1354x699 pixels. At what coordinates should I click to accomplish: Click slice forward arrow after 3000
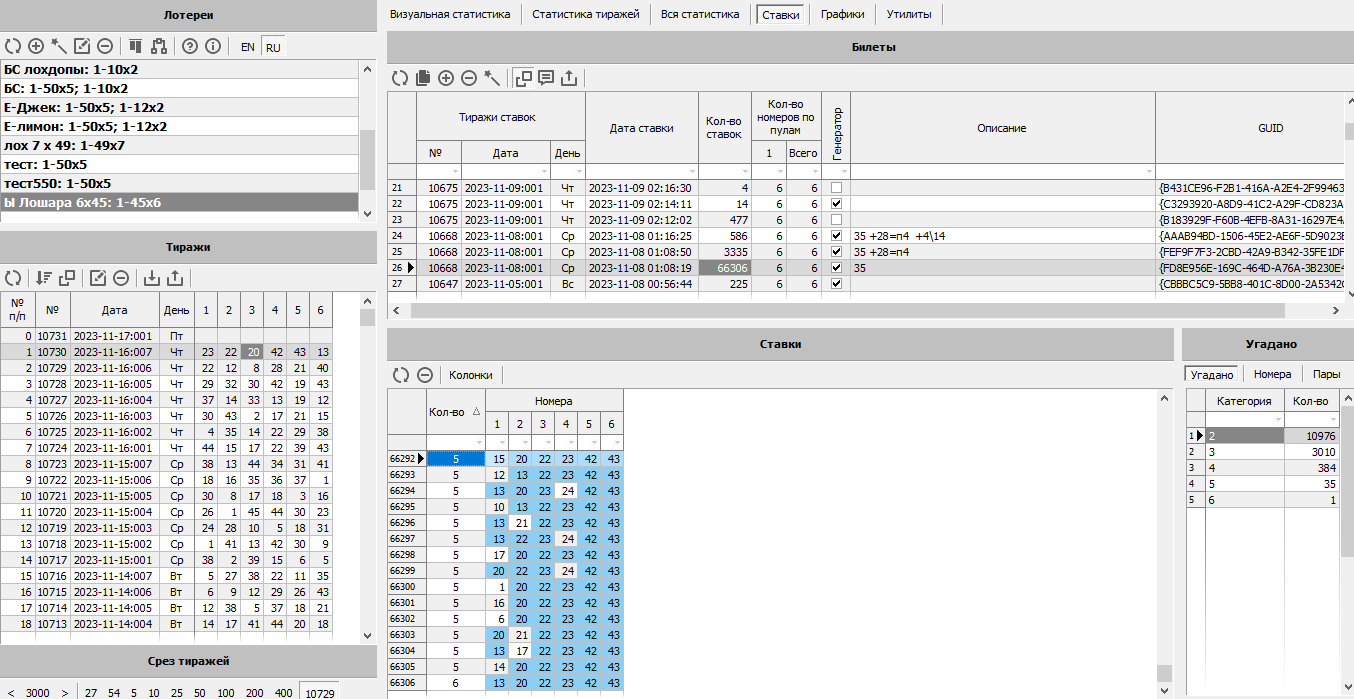(x=64, y=693)
